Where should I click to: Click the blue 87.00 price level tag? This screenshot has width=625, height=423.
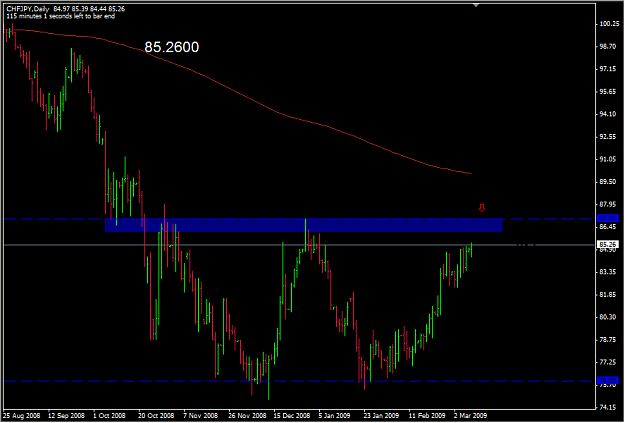click(x=607, y=218)
